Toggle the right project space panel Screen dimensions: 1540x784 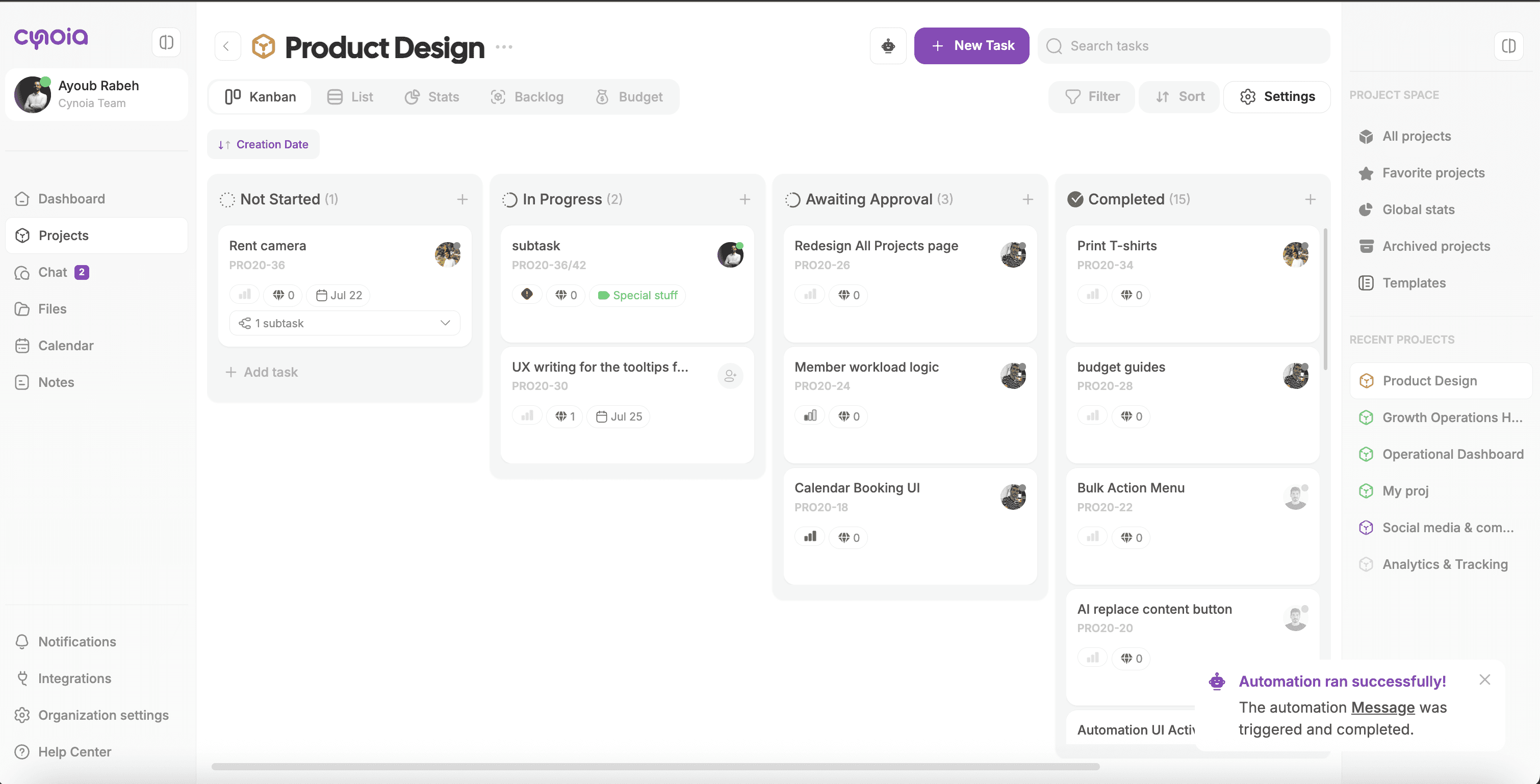pyautogui.click(x=1508, y=46)
